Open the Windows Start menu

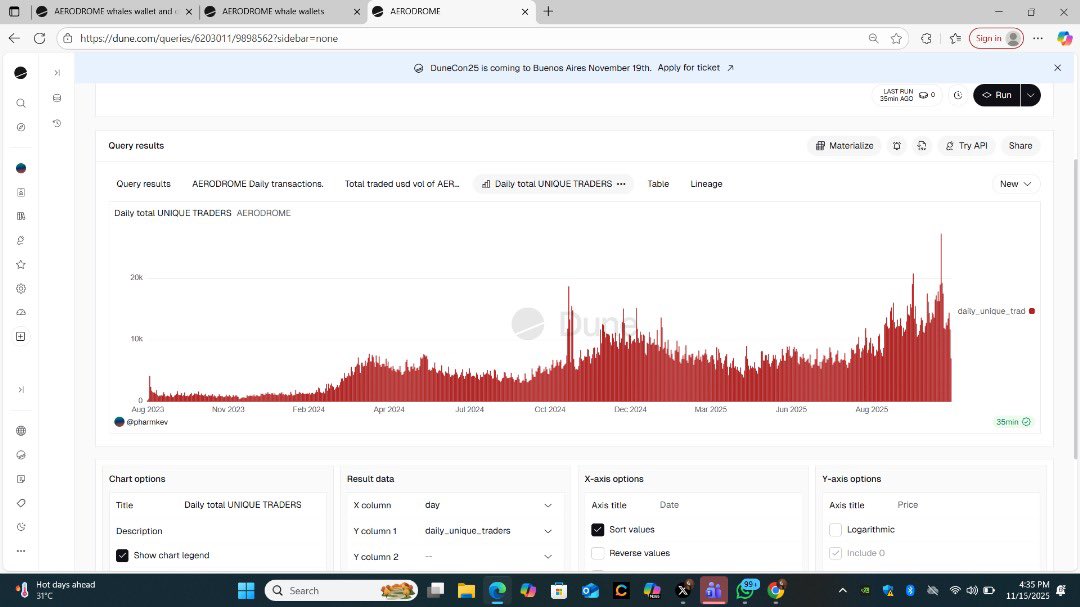246,590
